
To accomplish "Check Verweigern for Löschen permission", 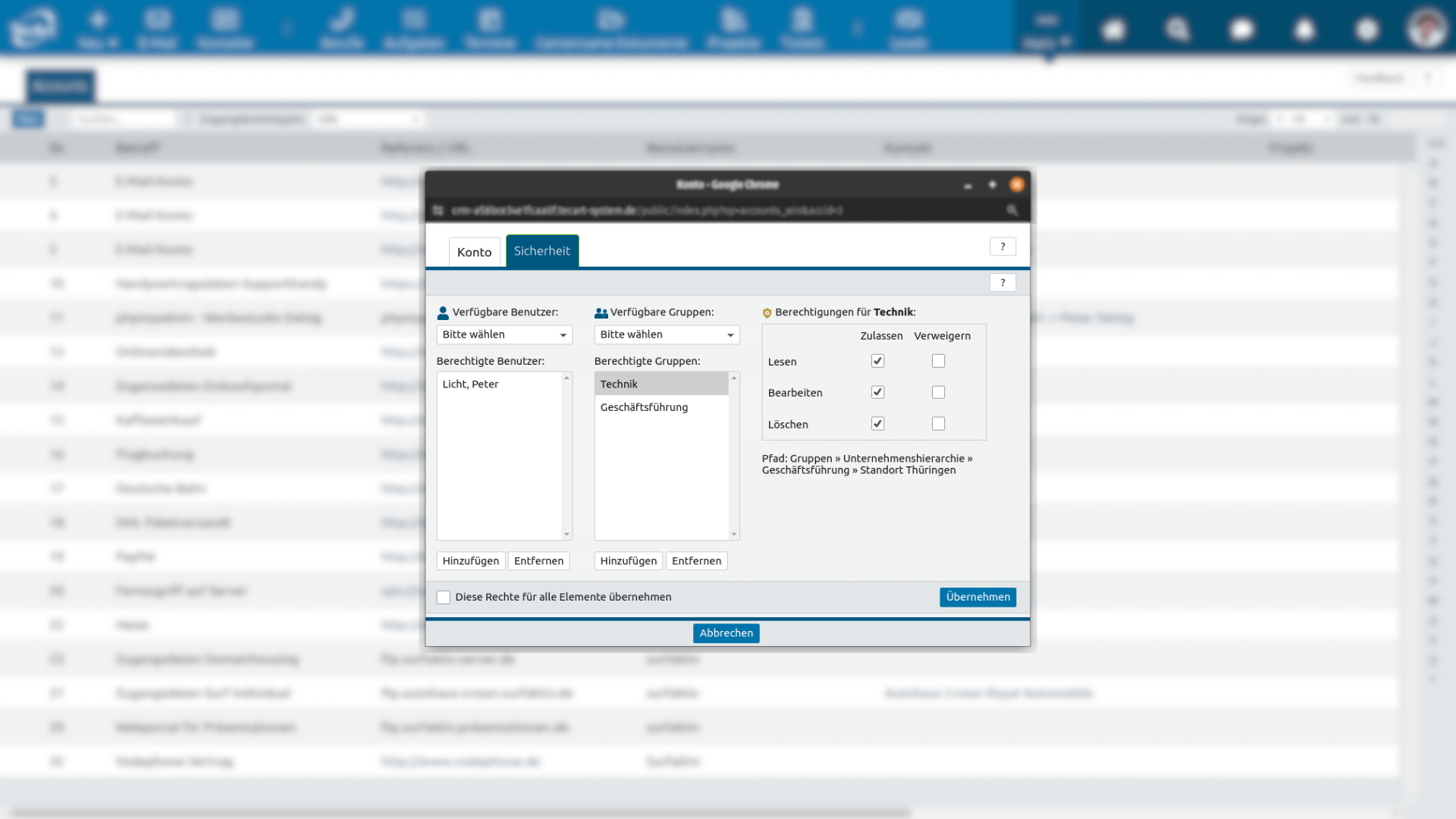I will click(938, 424).
